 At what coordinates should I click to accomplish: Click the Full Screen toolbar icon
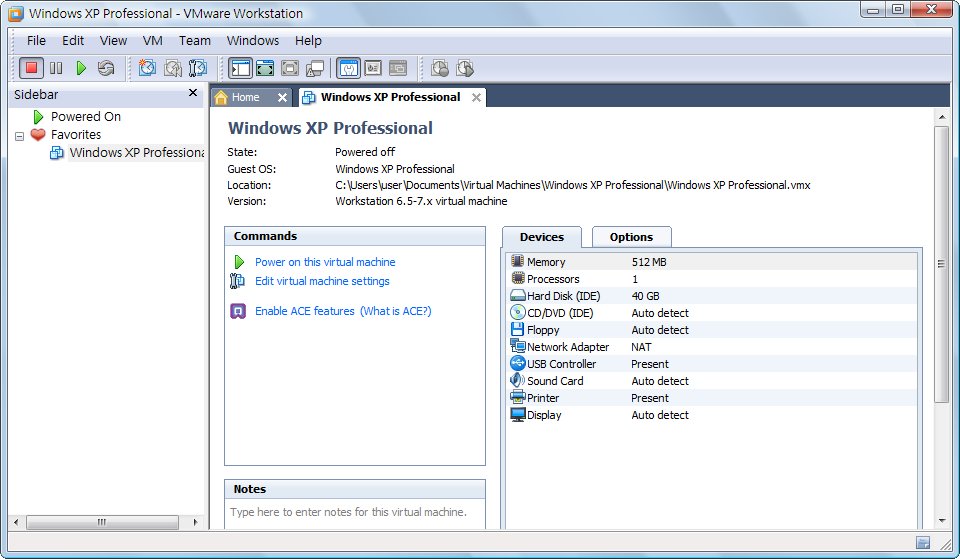pyautogui.click(x=290, y=68)
